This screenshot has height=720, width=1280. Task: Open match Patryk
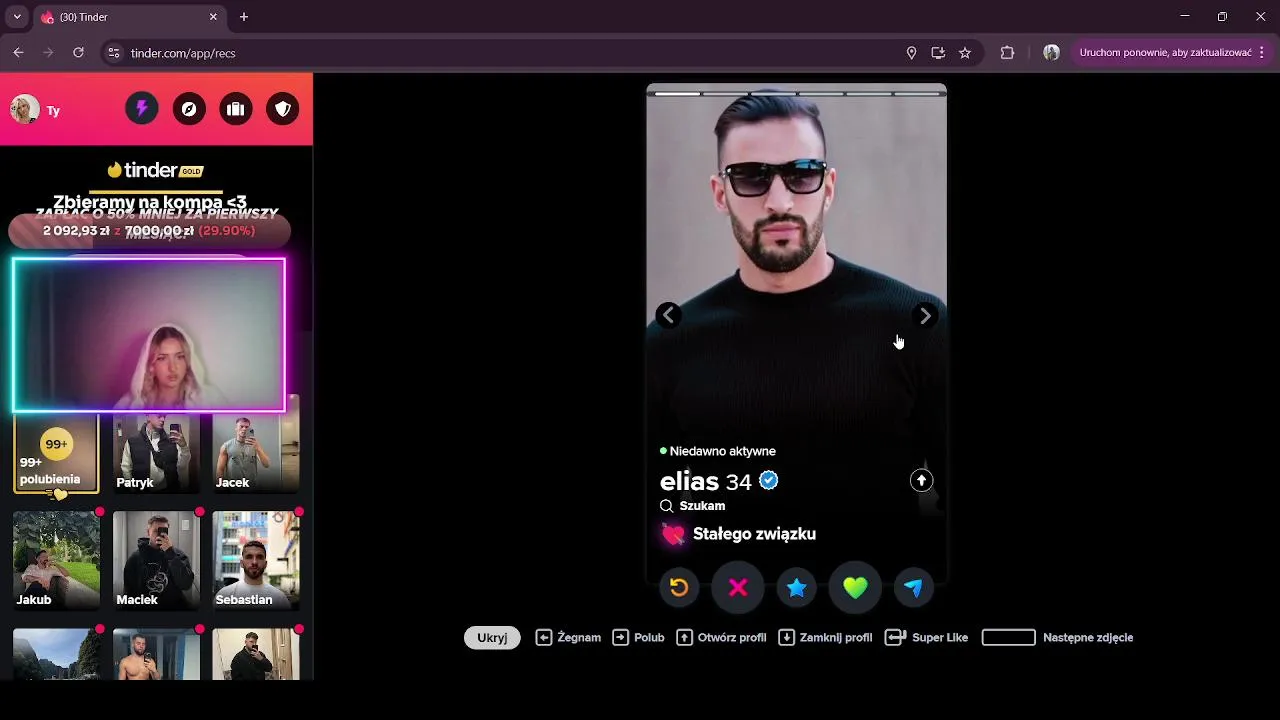coord(156,455)
